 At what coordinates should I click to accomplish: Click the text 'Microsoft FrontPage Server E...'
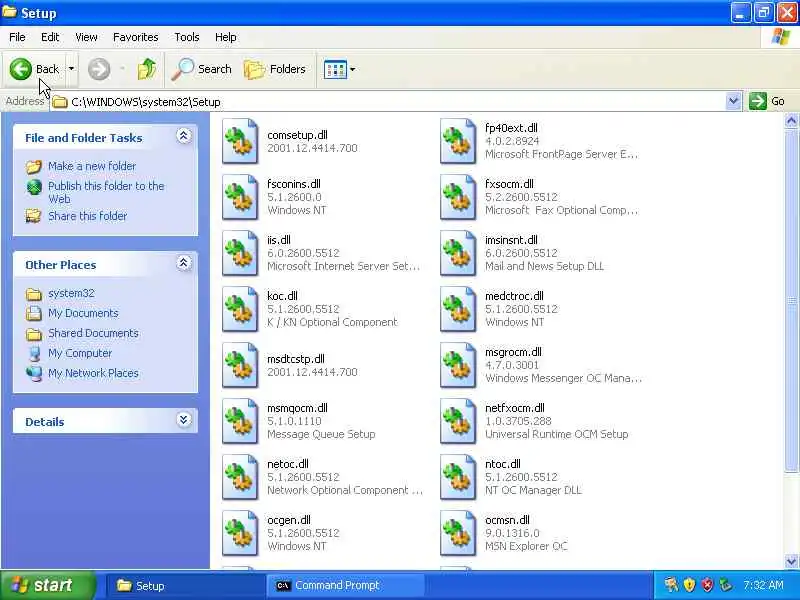tap(561, 154)
